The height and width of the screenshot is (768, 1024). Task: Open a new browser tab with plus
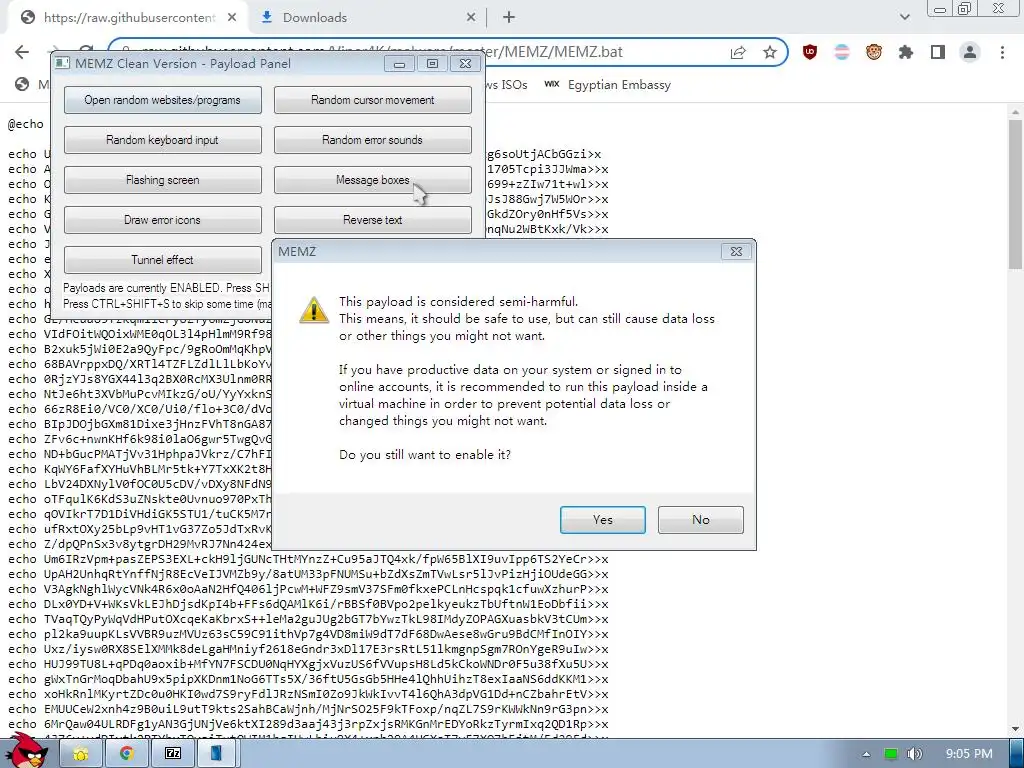tap(509, 18)
